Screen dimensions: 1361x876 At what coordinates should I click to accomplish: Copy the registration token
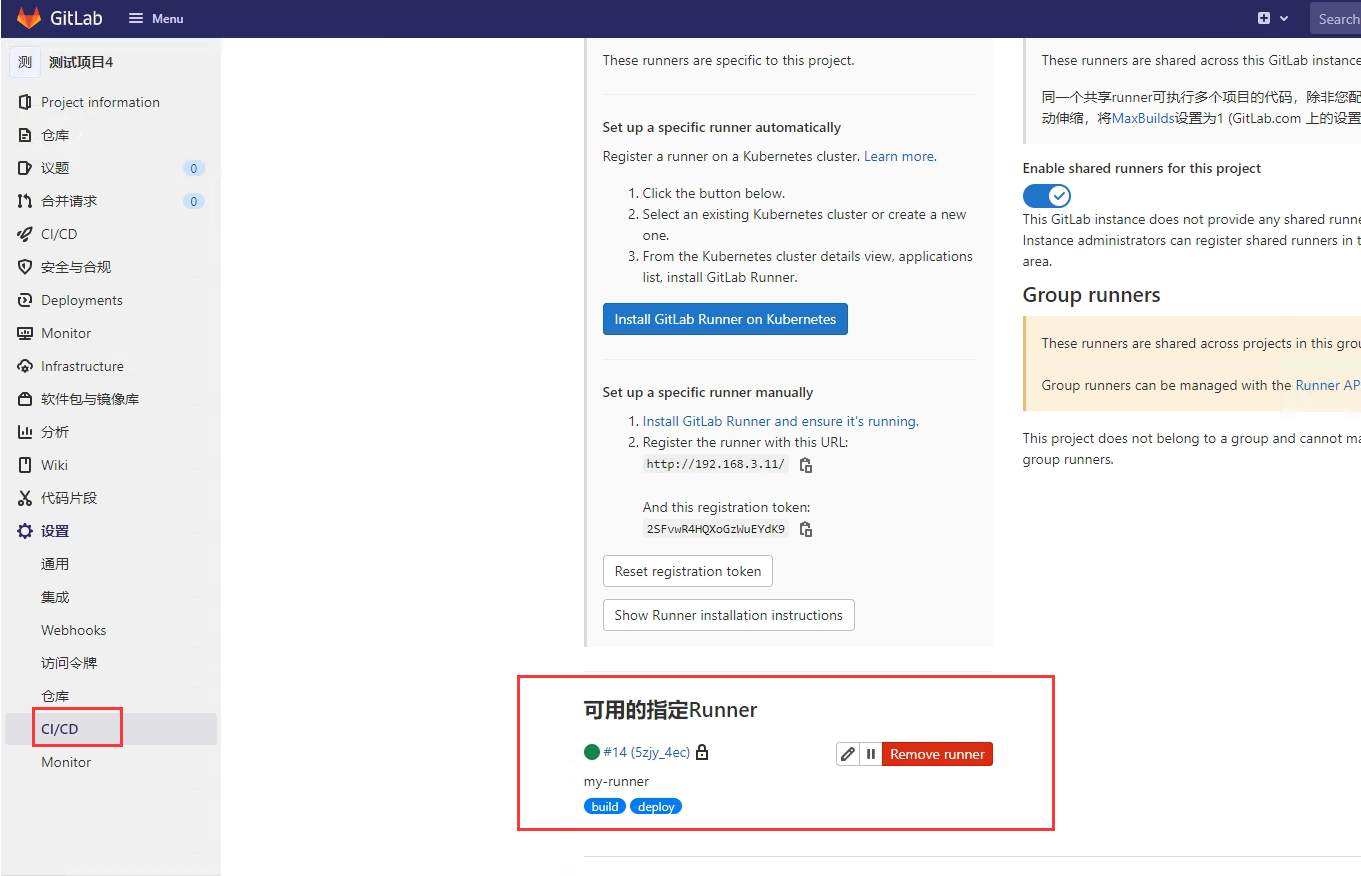pos(805,528)
